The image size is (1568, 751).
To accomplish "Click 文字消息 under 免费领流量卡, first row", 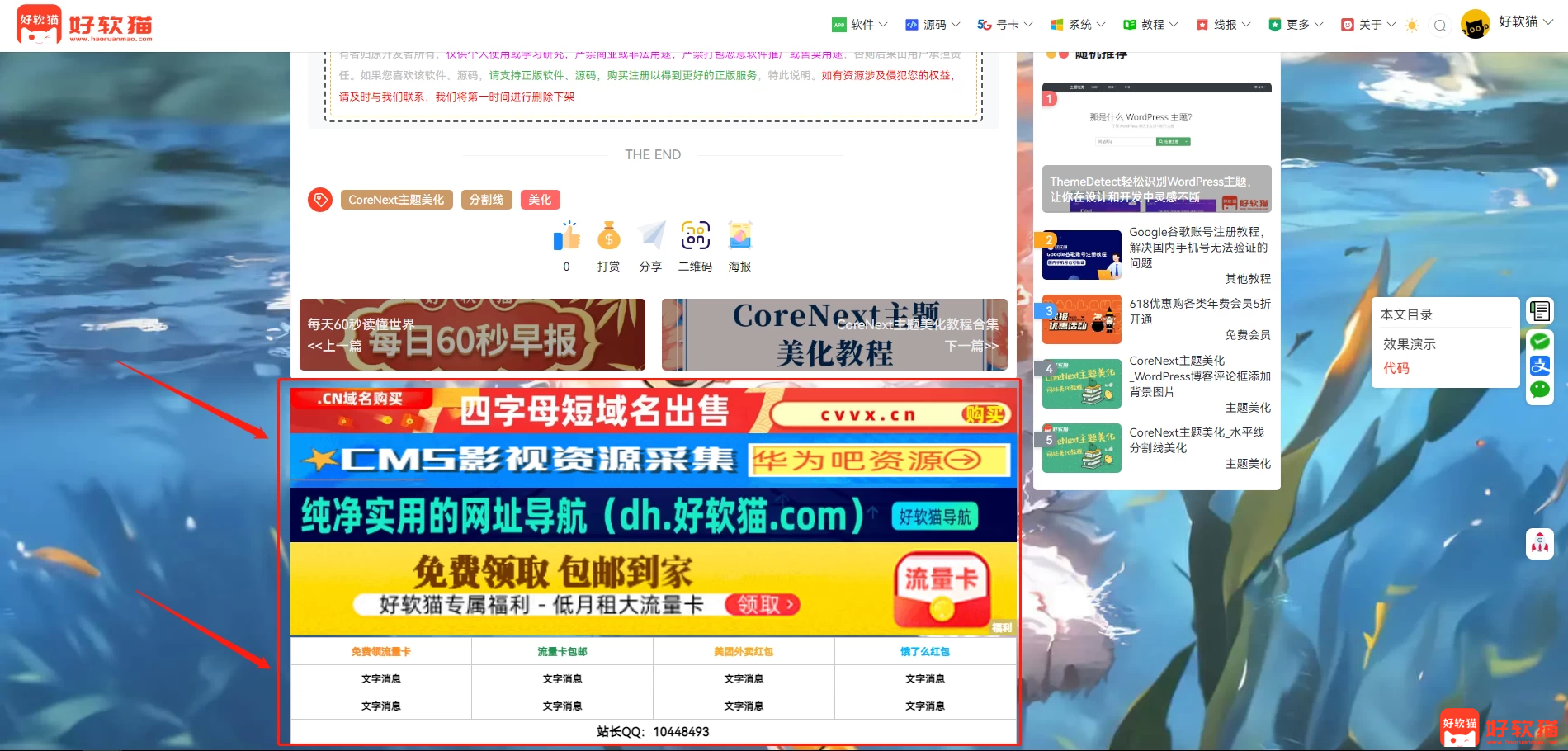I will (x=380, y=679).
